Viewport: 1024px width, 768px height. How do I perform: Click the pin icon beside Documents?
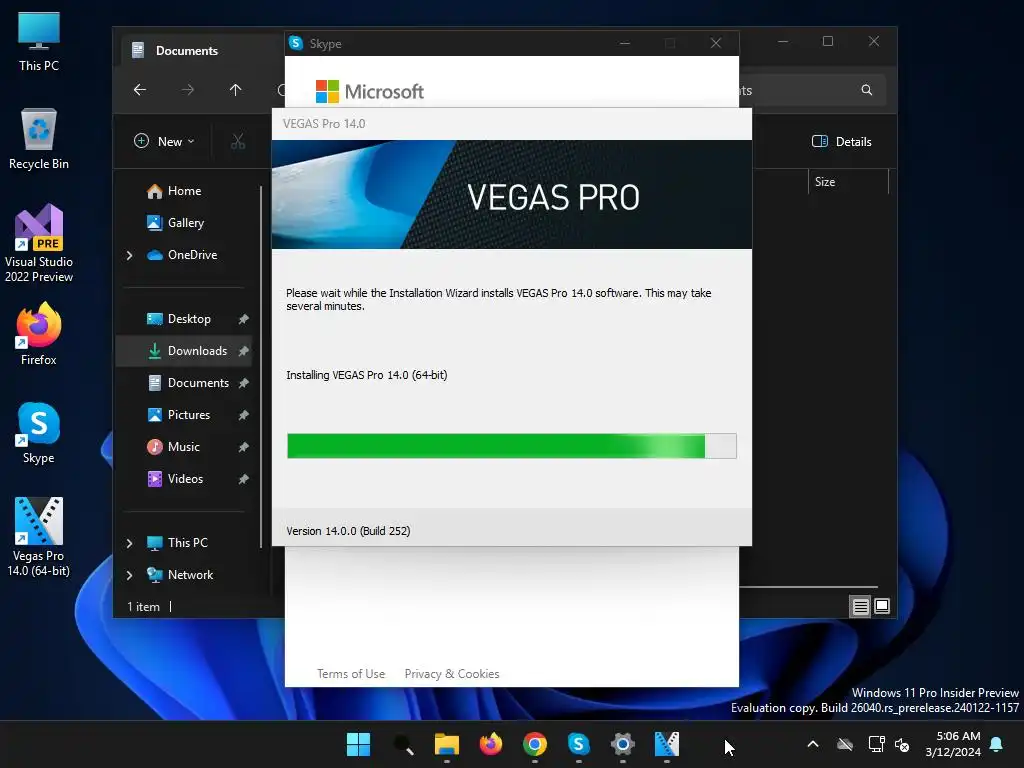pyautogui.click(x=244, y=383)
